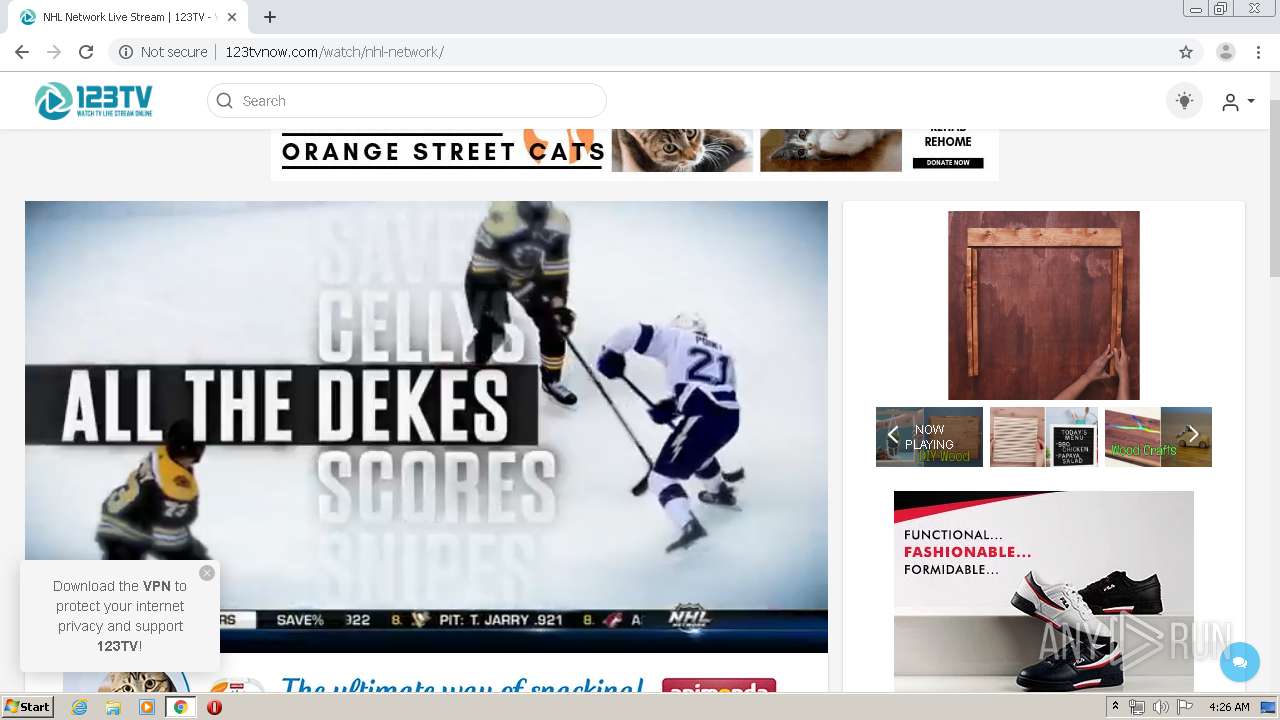Click Donate Now in cats banner
The width and height of the screenshot is (1280, 720).
click(x=948, y=163)
